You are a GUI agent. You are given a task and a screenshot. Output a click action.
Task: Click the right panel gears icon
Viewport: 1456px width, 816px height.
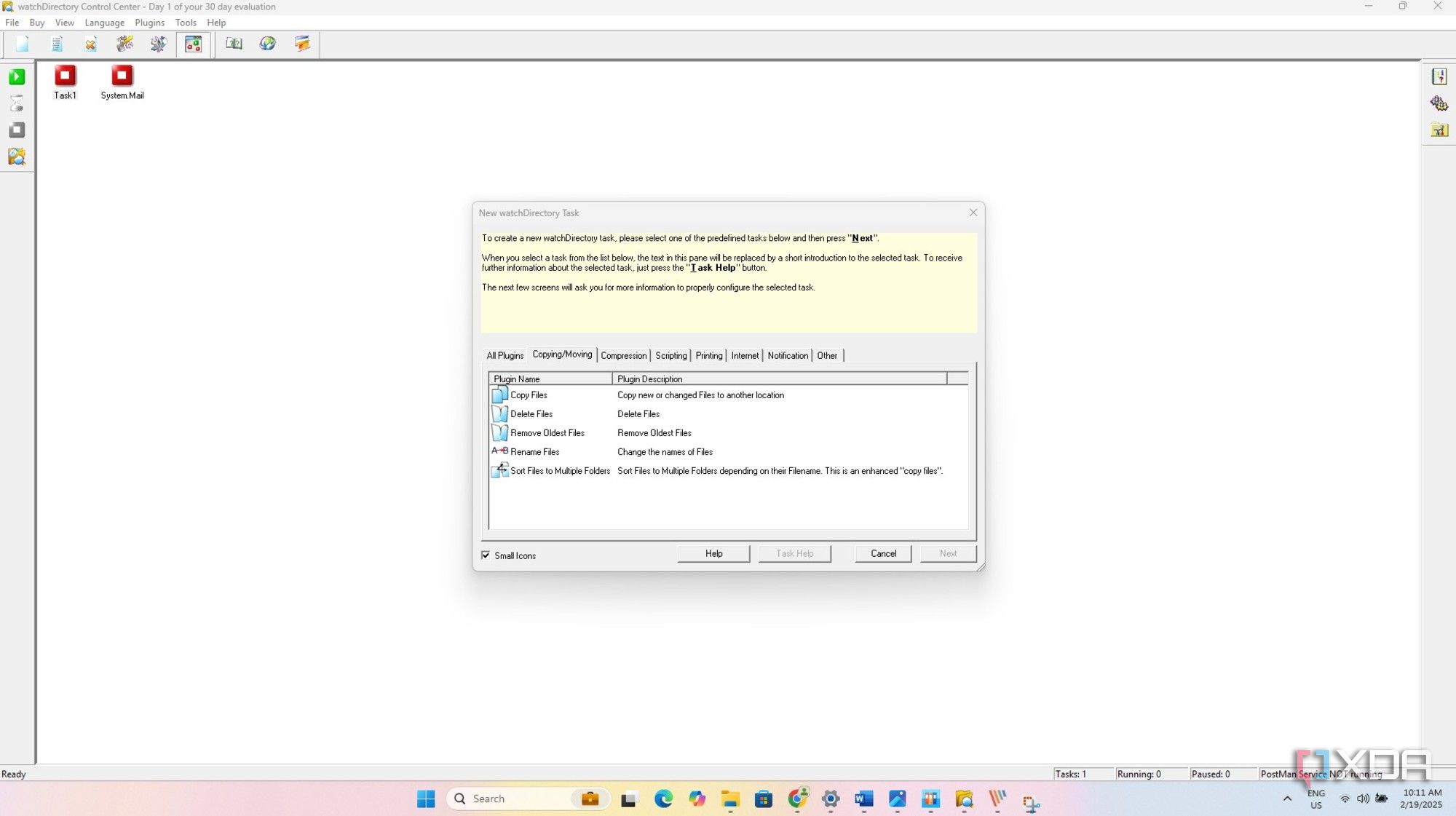coord(1439,103)
